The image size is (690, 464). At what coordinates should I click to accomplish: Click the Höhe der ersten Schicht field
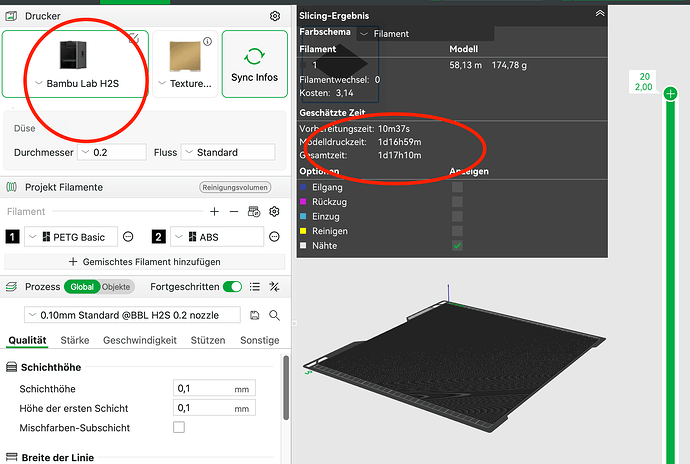[x=214, y=408]
